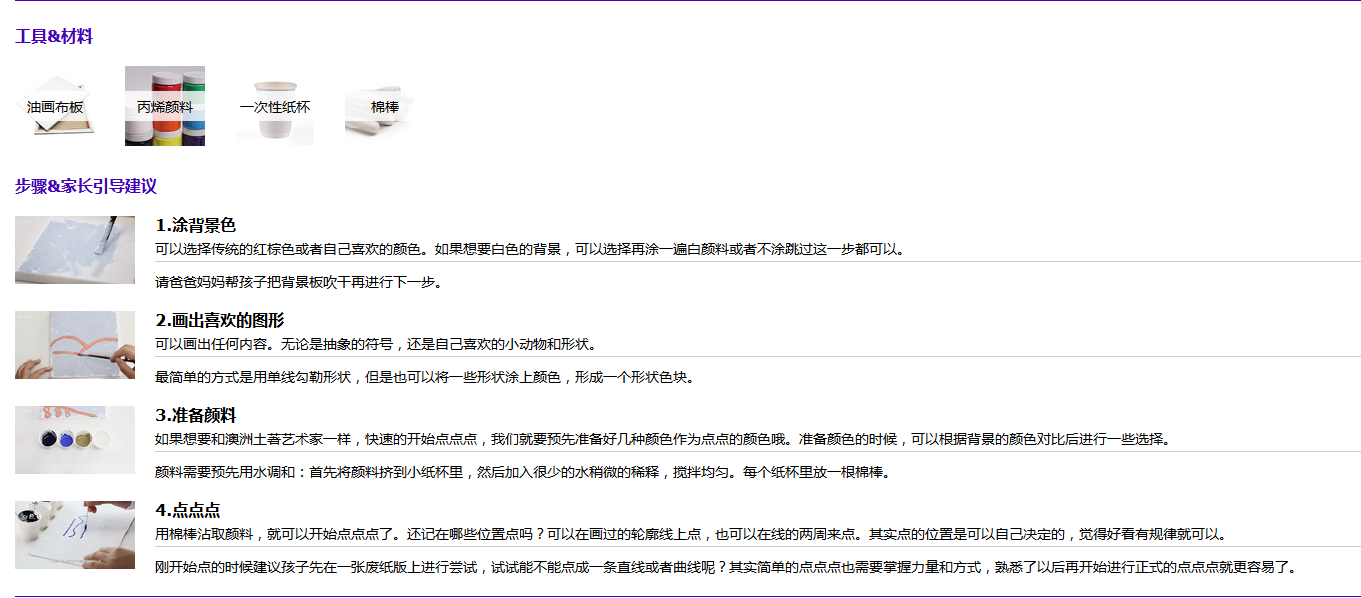Select the 丙烯颜料 acrylic paint image
The width and height of the screenshot is (1361, 598).
pyautogui.click(x=165, y=106)
